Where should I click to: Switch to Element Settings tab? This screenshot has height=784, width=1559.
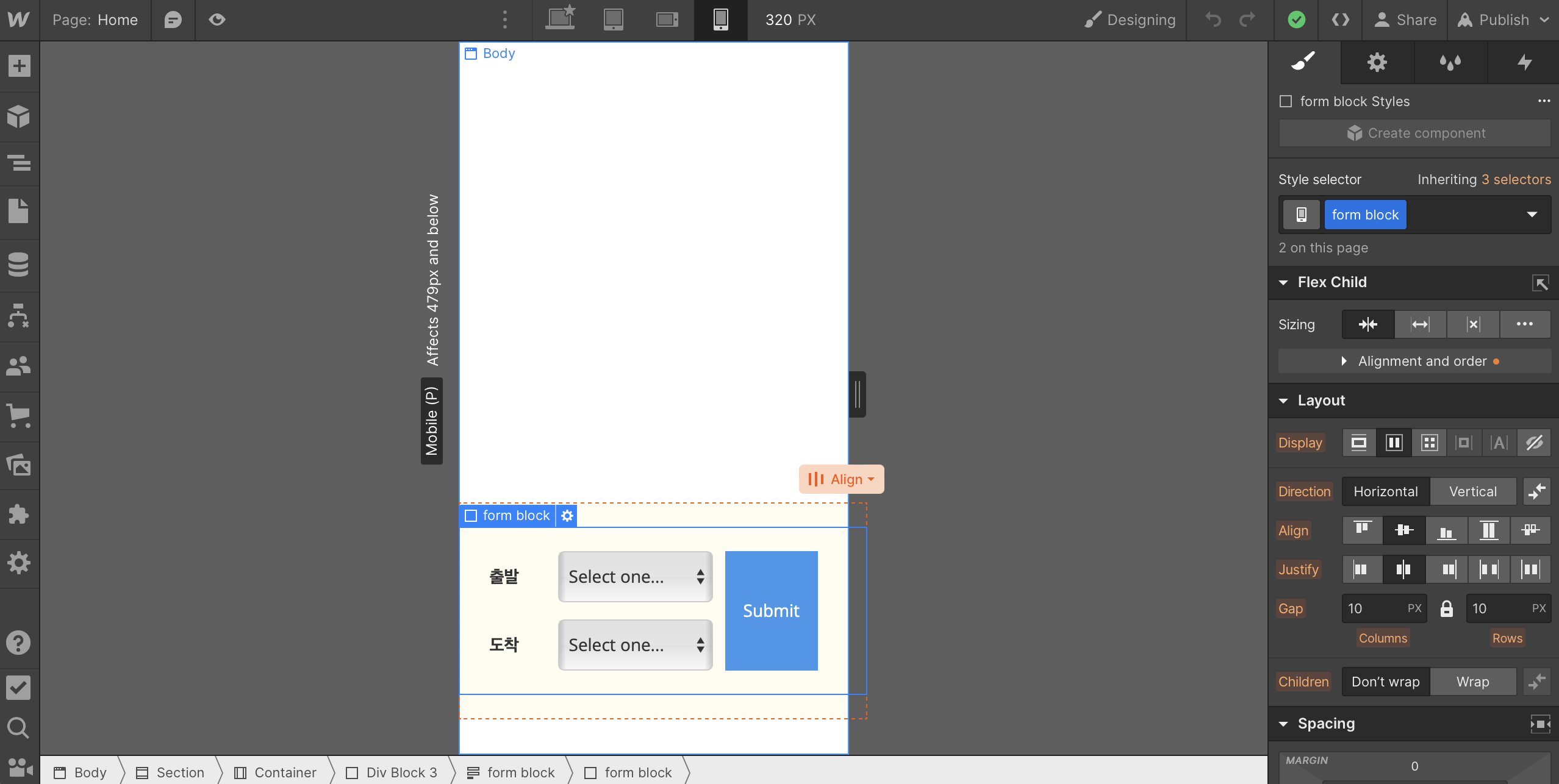(x=1377, y=62)
